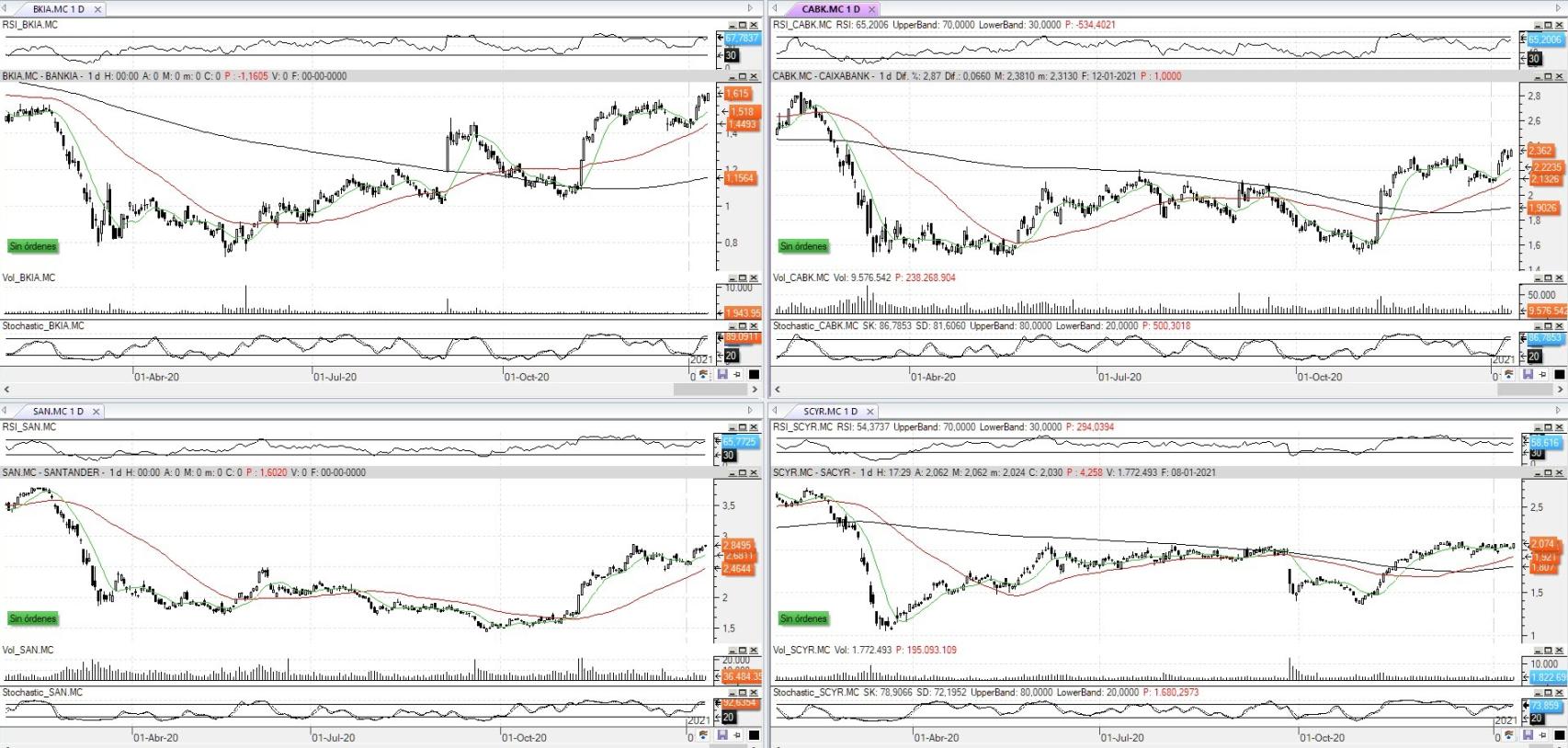Click the pin icon under the BKIA chart
The height and width of the screenshot is (748, 1568).
coord(737,375)
